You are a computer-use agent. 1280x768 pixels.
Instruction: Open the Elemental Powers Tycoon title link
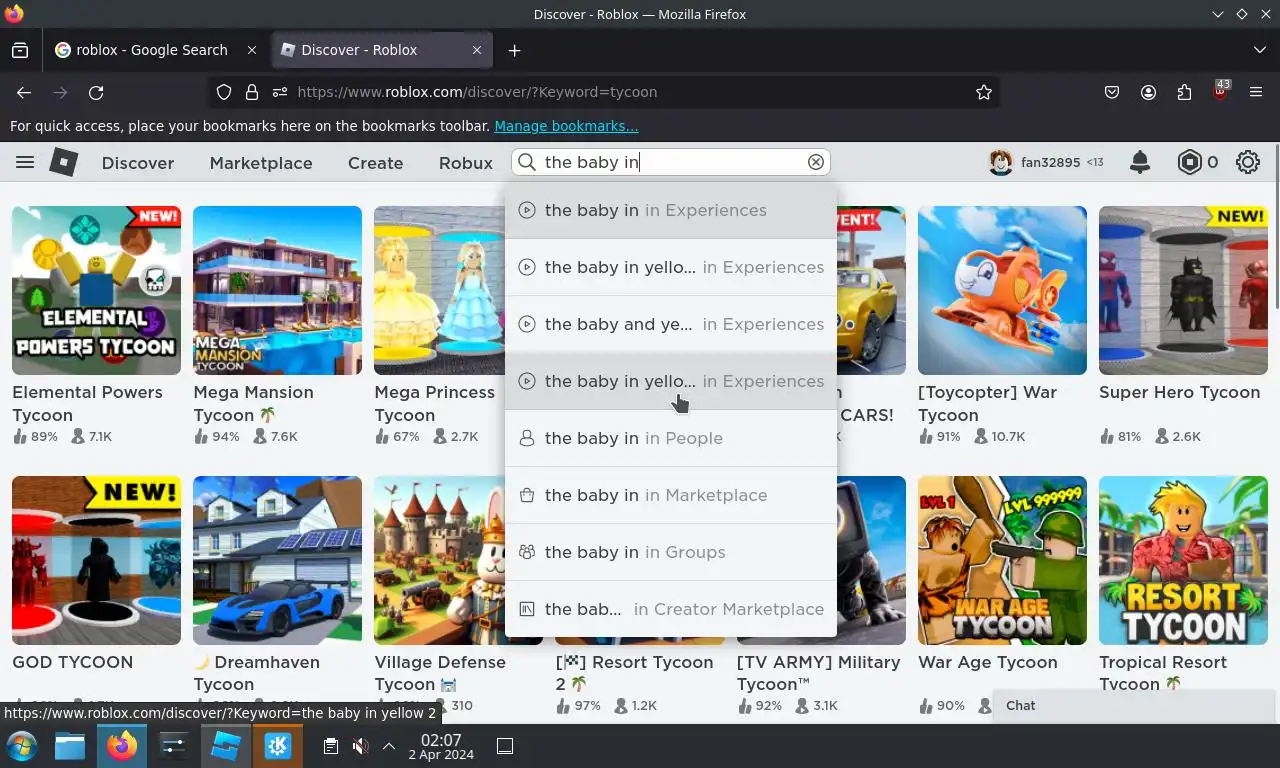point(87,403)
